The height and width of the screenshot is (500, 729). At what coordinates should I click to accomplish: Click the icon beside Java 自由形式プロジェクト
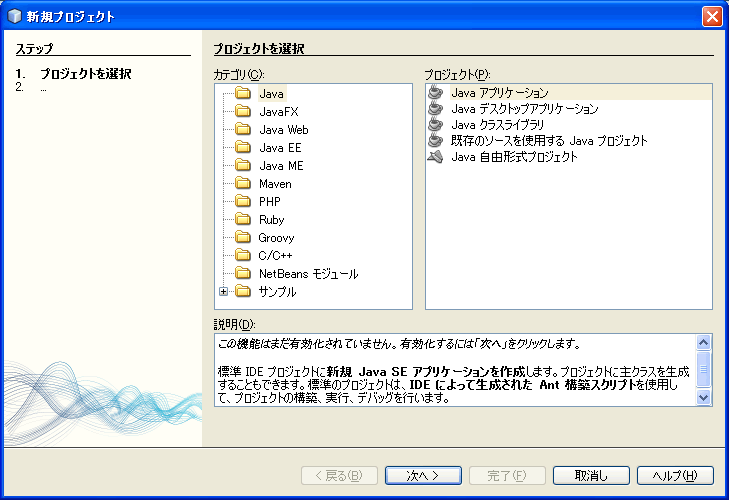tap(435, 157)
